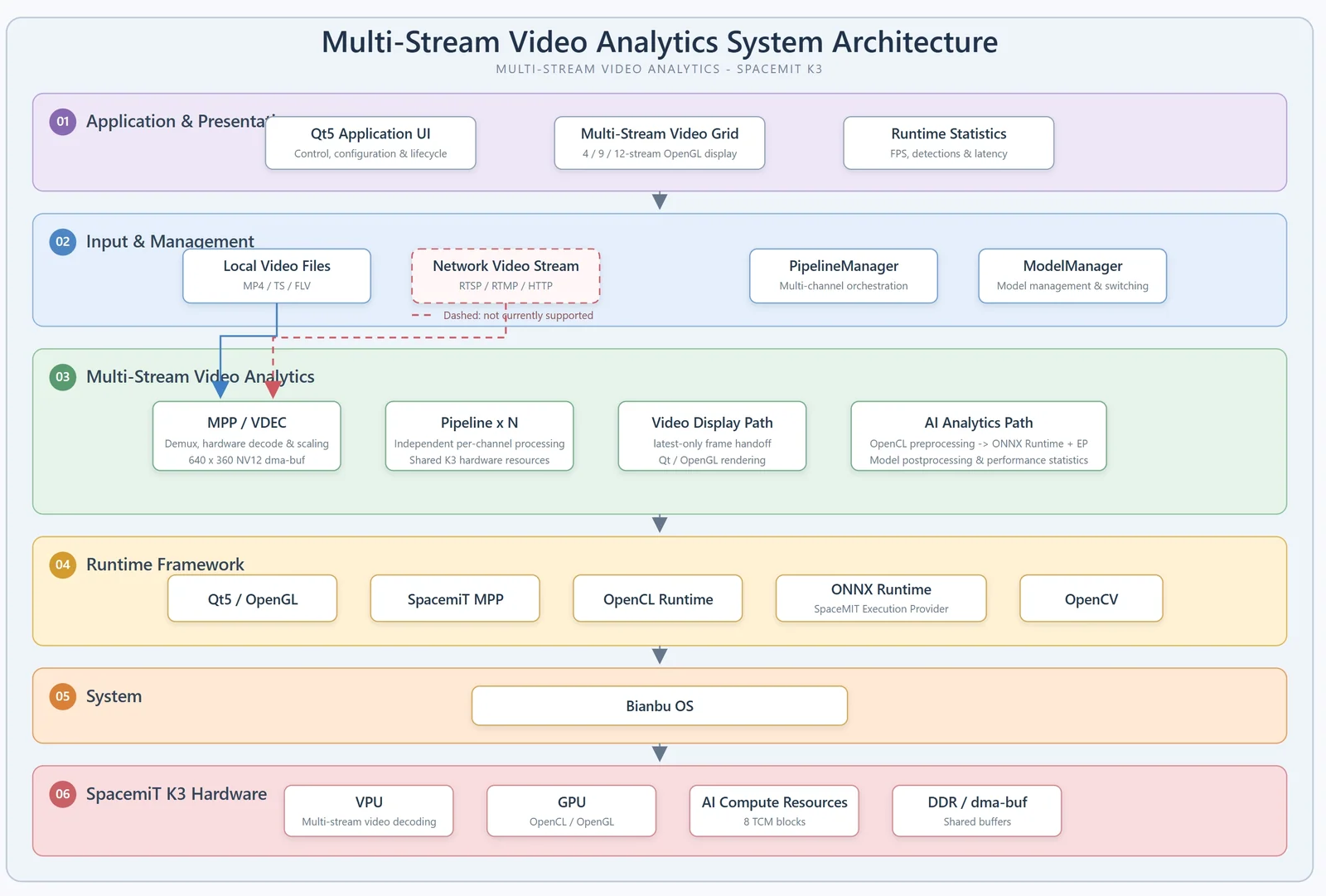The width and height of the screenshot is (1326, 896).
Task: Click the MULTI-STREAM VIDEO ANALYTICS - SPACEMIT K3 subtitle
Action: [660, 70]
